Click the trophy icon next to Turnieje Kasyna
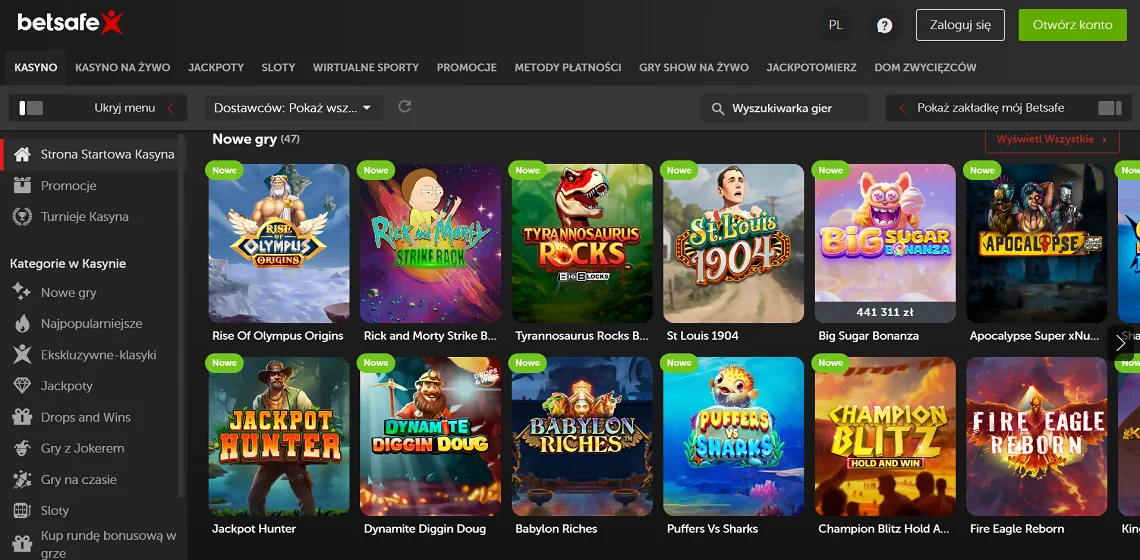Viewport: 1140px width, 560px height. pos(22,217)
